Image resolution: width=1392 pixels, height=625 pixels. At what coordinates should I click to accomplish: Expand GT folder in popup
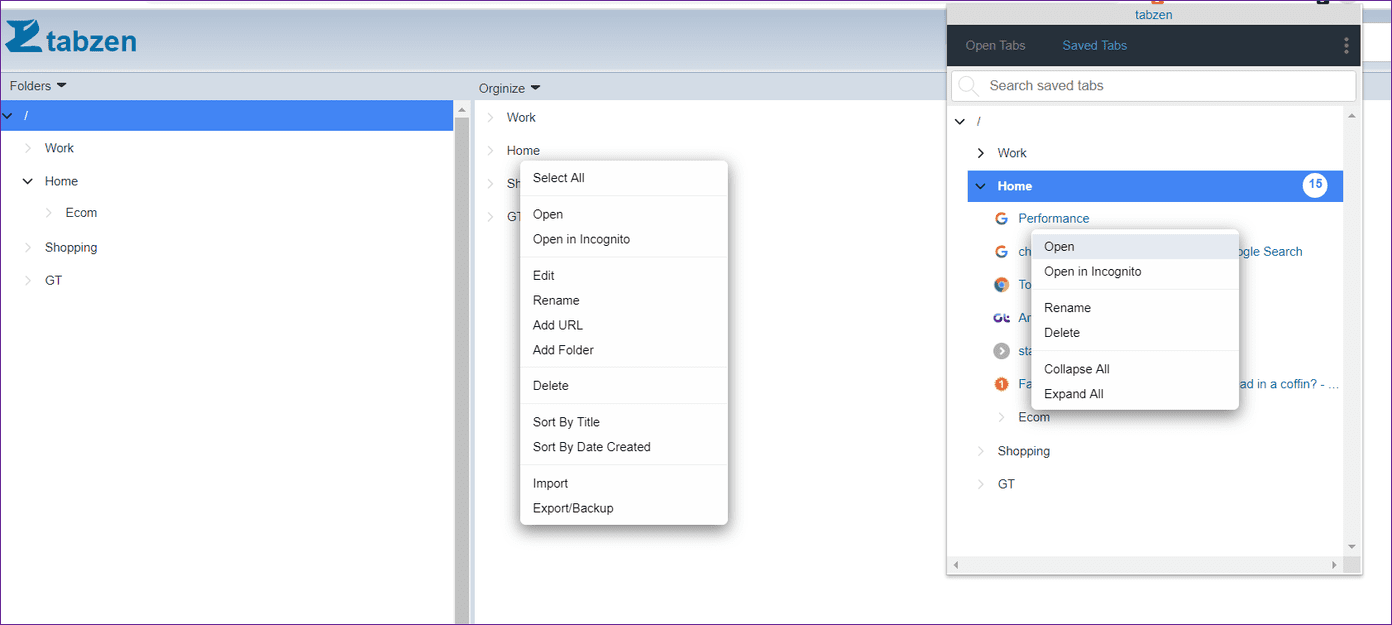[981, 484]
